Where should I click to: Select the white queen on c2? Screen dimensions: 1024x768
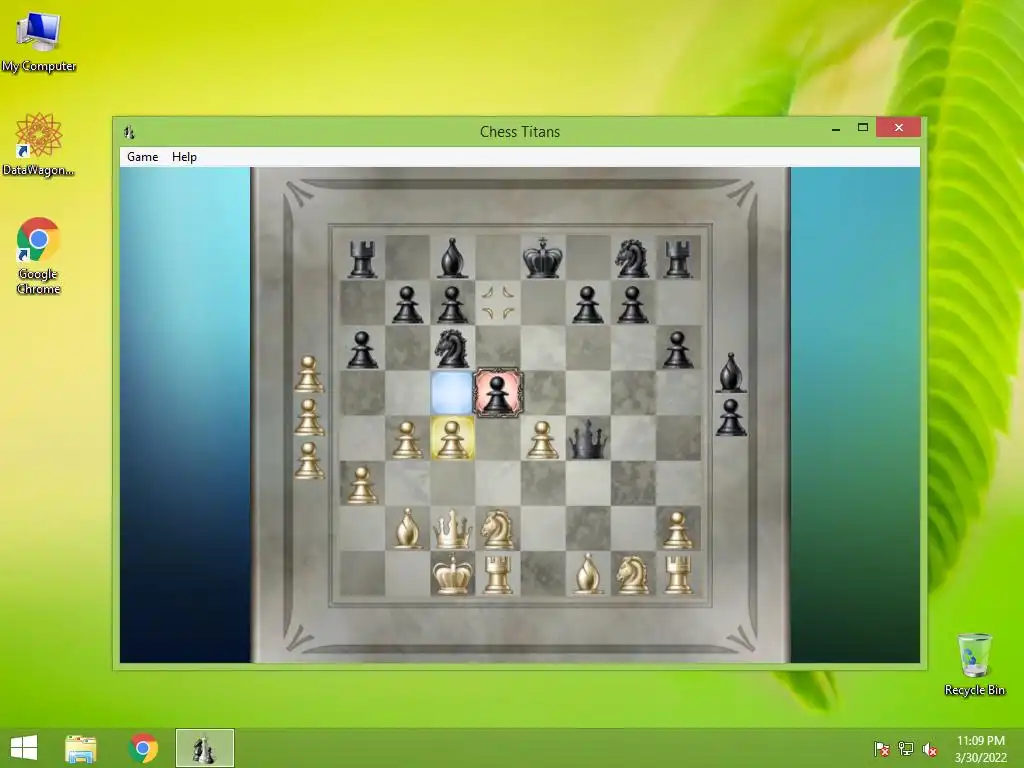452,528
